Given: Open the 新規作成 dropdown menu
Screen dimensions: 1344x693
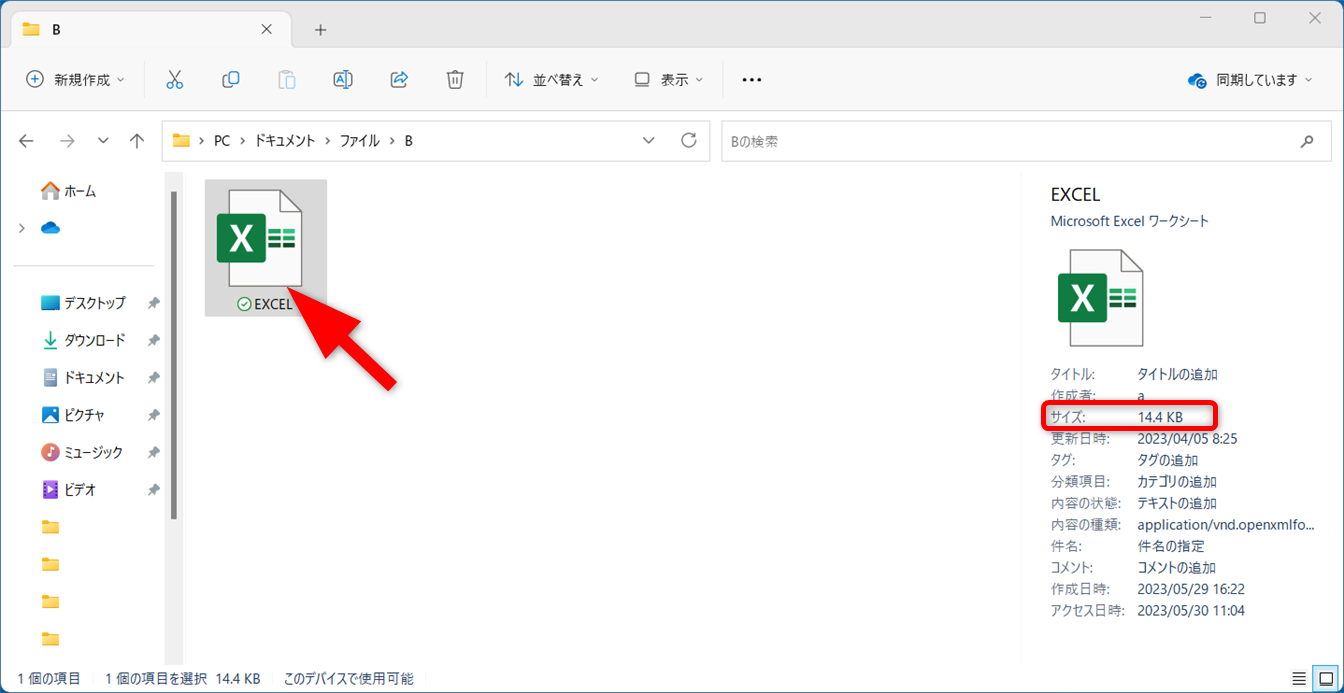Looking at the screenshot, I should click(76, 80).
